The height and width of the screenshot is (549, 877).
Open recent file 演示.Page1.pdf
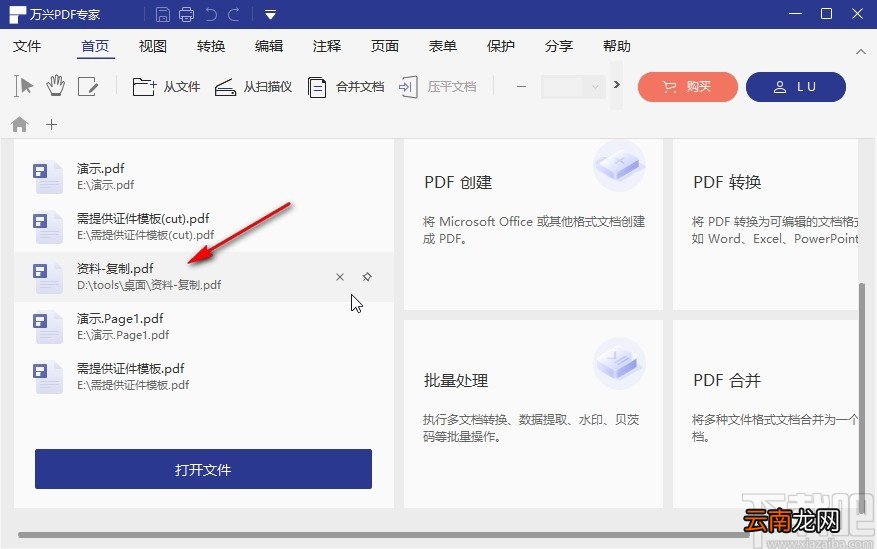click(x=204, y=326)
